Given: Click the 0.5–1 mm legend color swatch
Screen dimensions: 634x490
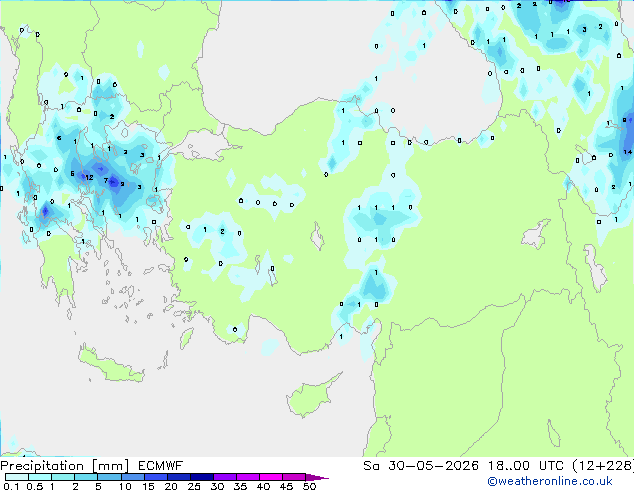Looking at the screenshot, I should 40,477.
